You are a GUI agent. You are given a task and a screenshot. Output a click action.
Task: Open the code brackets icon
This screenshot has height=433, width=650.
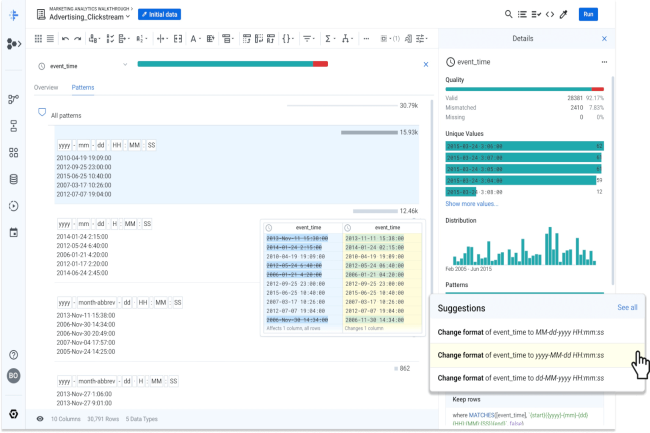coord(550,14)
